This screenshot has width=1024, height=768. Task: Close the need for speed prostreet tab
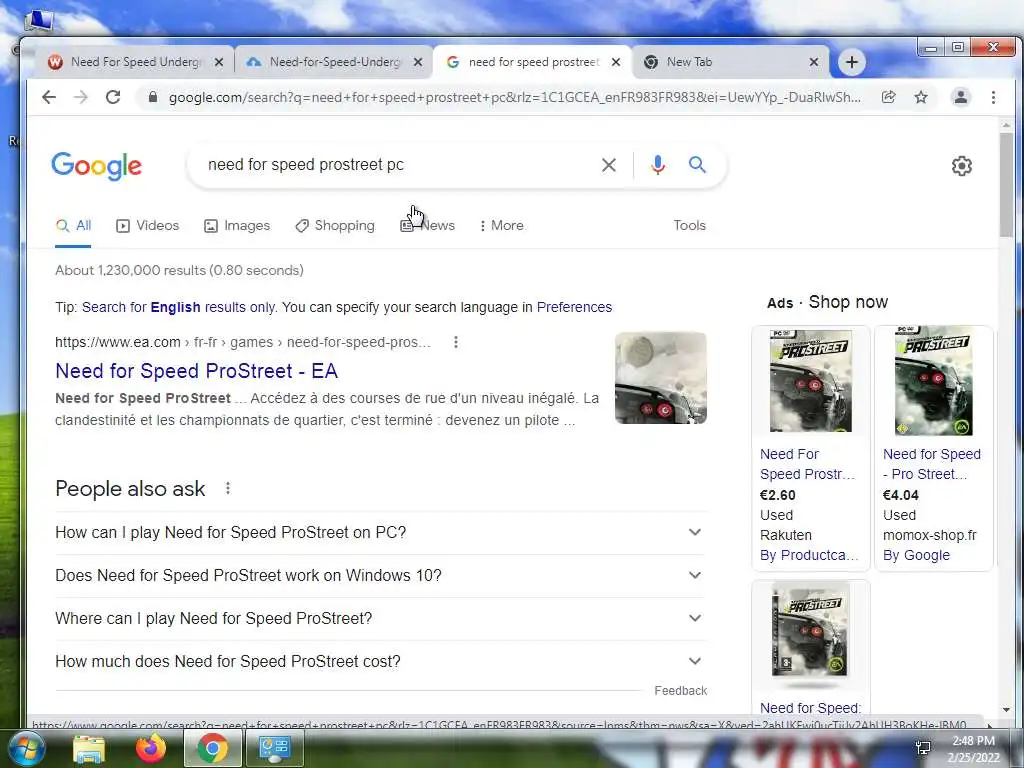coord(616,62)
